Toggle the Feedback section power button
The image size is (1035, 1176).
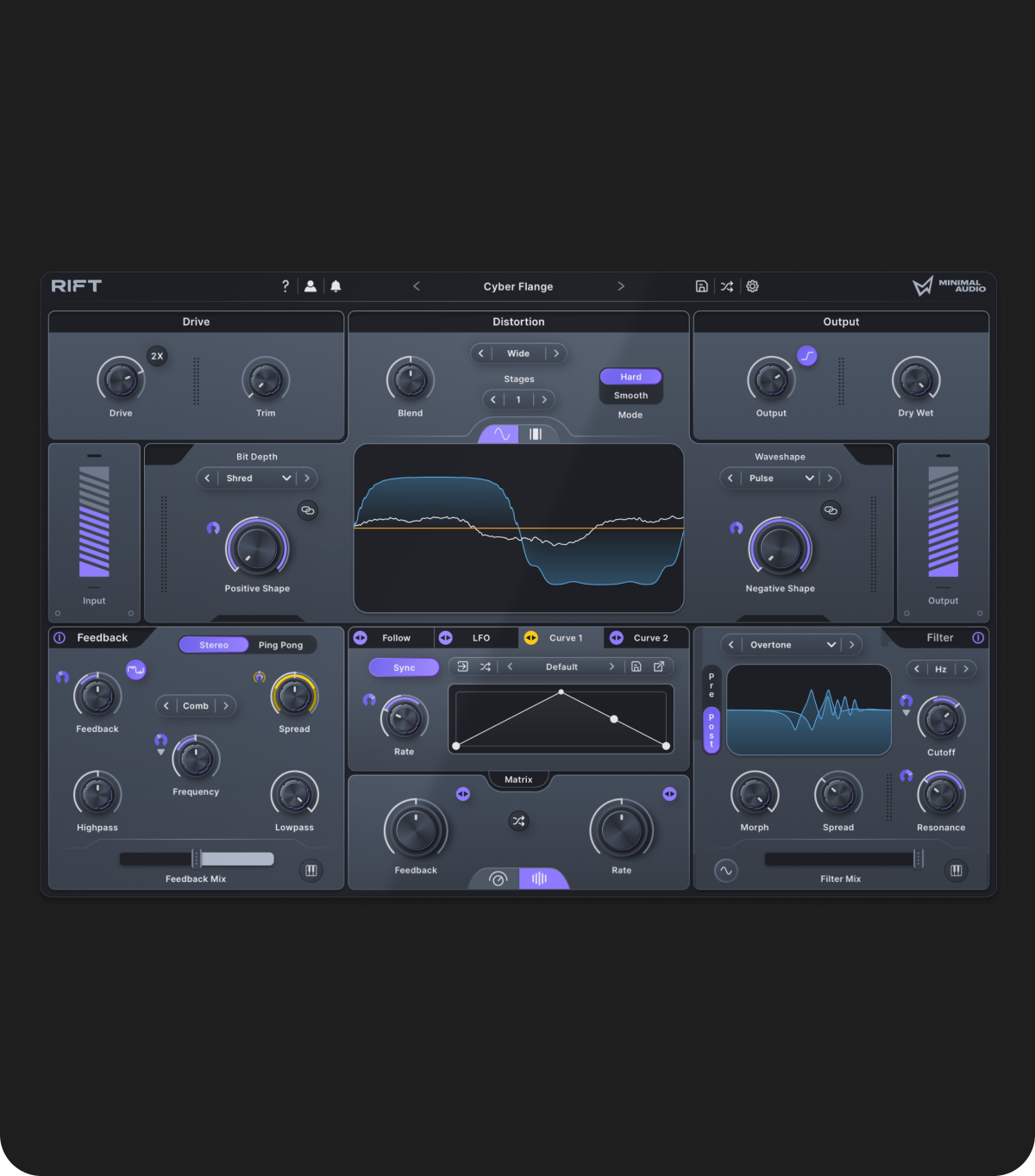point(60,638)
